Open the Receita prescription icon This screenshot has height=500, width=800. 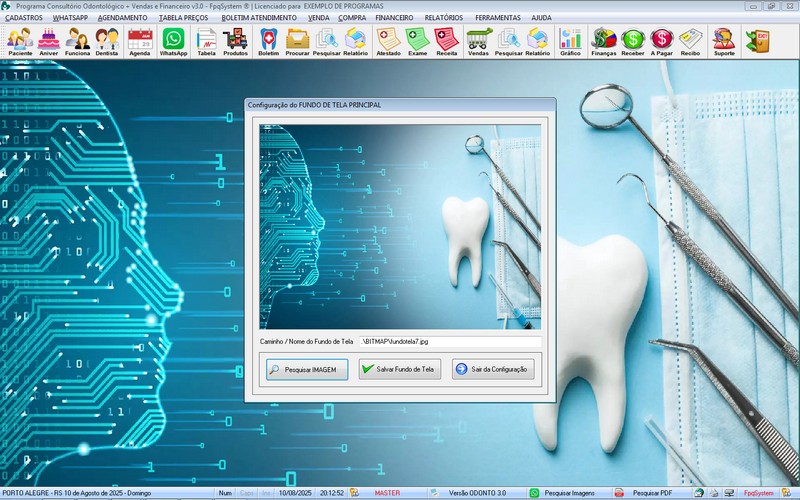[x=447, y=41]
